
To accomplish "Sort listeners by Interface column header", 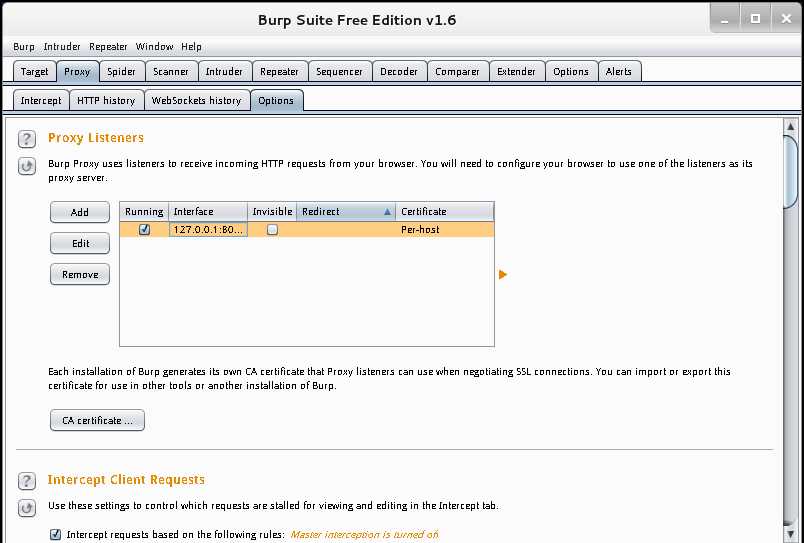I will click(x=208, y=212).
